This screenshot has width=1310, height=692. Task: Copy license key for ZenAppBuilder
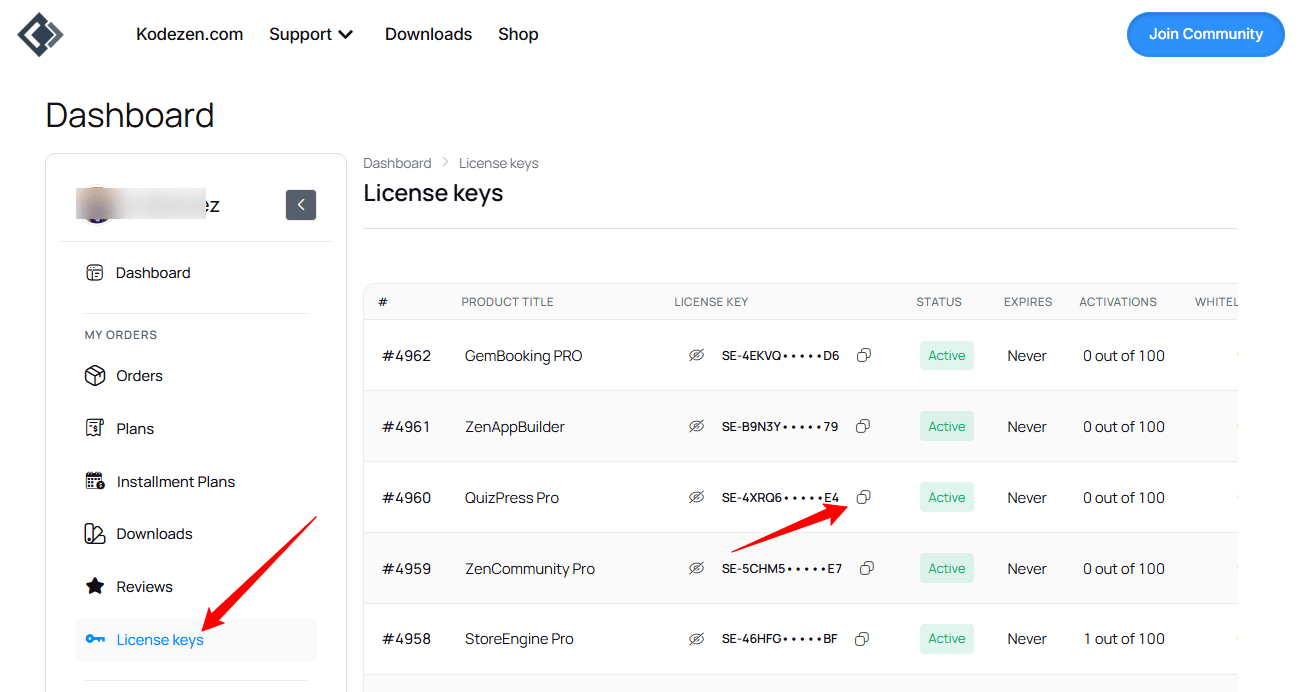click(x=863, y=426)
